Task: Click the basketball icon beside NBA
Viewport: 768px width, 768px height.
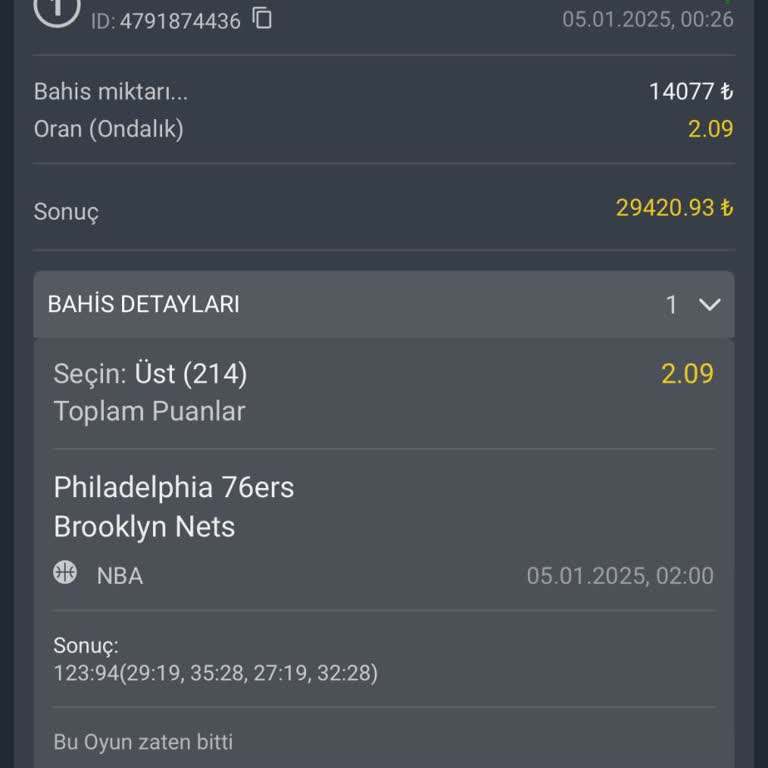Action: point(65,573)
